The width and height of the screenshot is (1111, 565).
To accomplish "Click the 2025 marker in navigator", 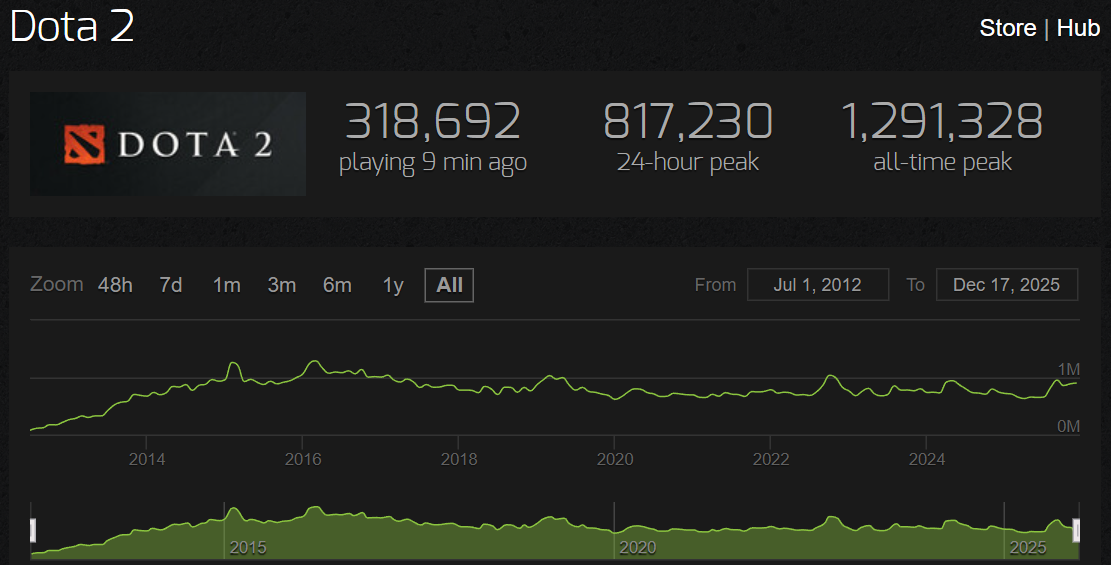I will pyautogui.click(x=1028, y=547).
